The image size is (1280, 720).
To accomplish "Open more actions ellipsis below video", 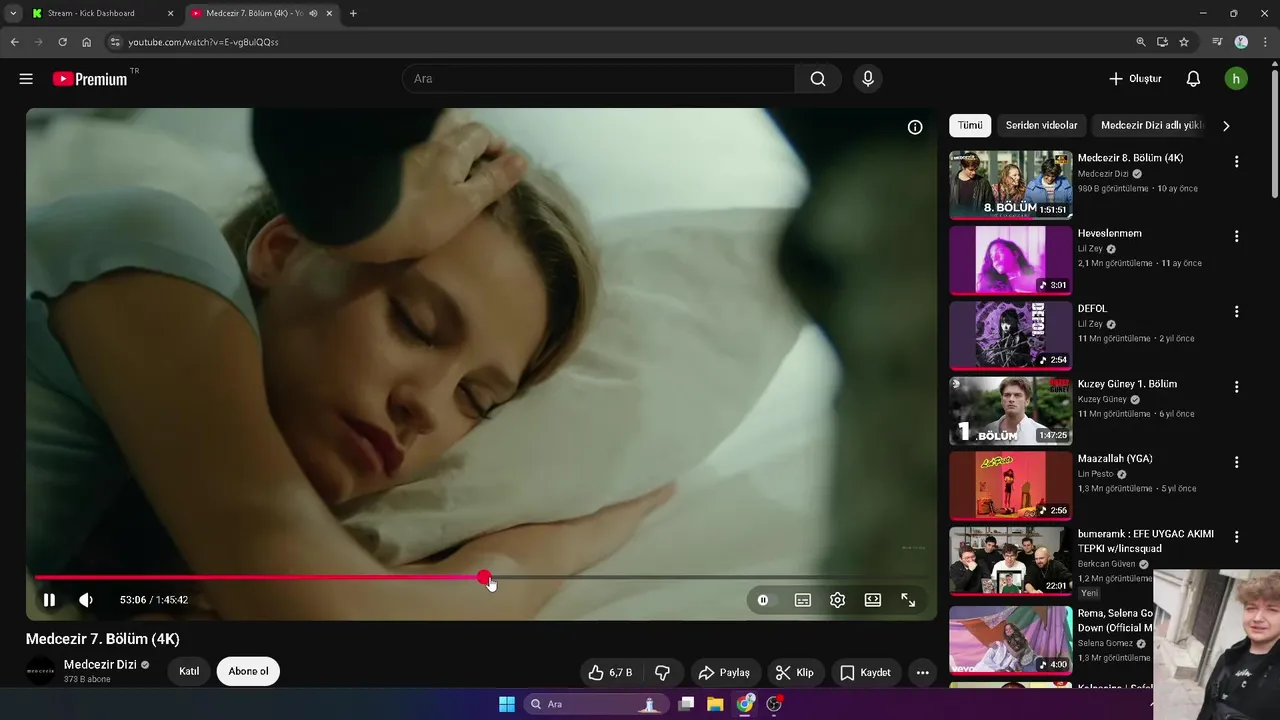I will coord(923,672).
